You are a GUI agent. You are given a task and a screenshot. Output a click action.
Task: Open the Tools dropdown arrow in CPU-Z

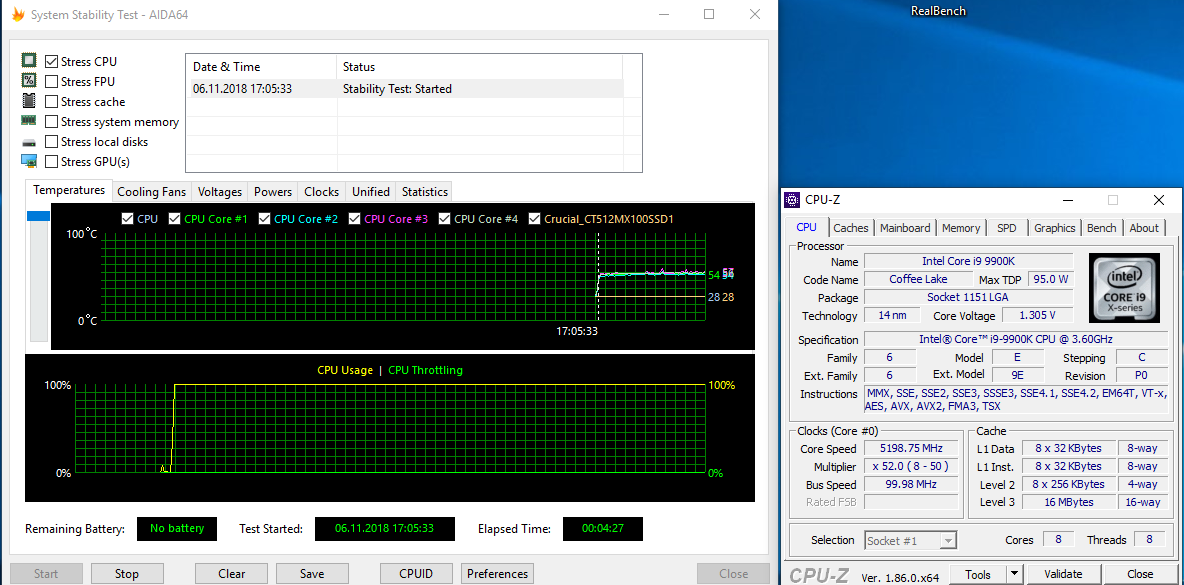1014,574
